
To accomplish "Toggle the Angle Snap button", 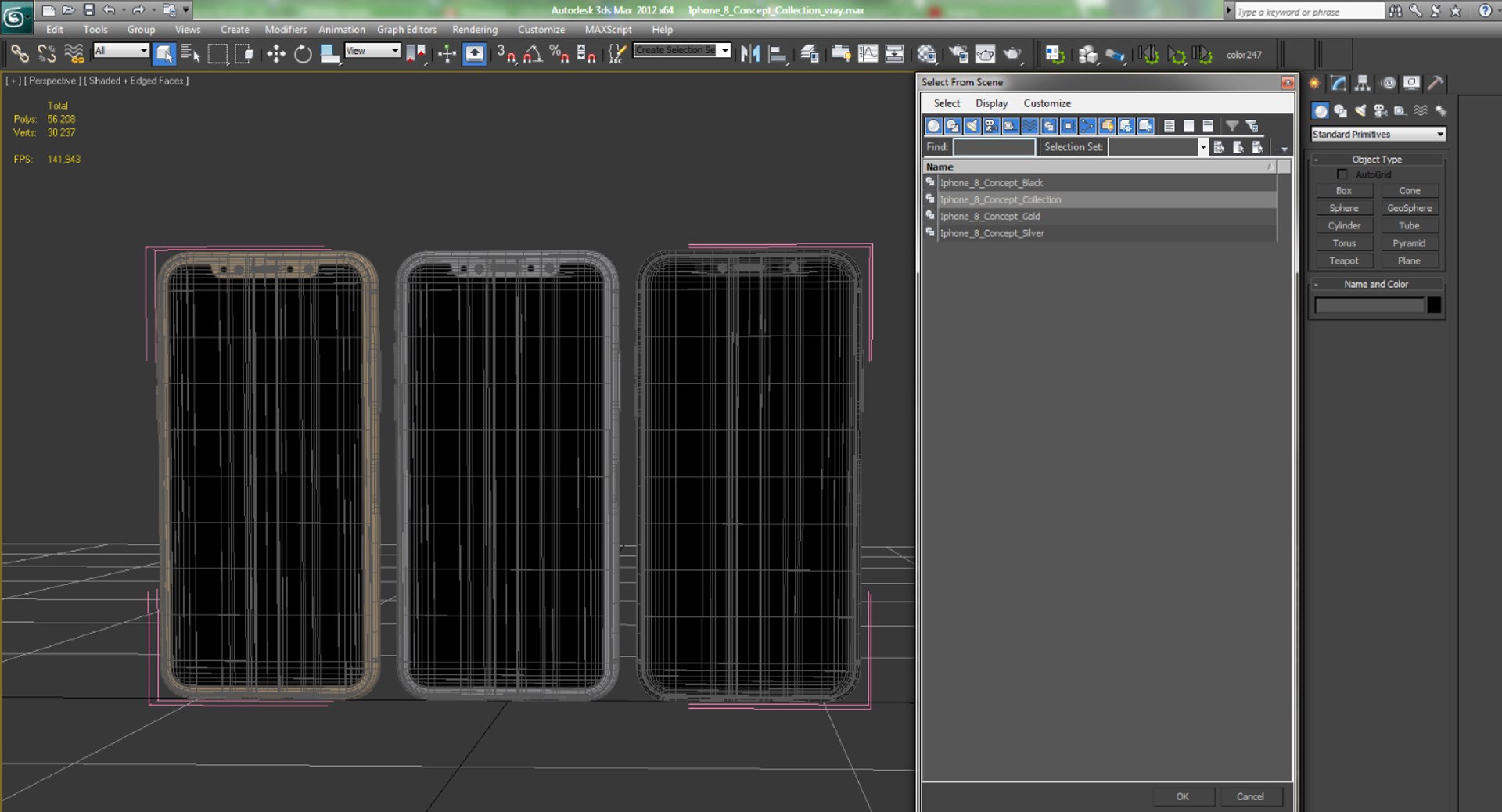I will tap(533, 54).
